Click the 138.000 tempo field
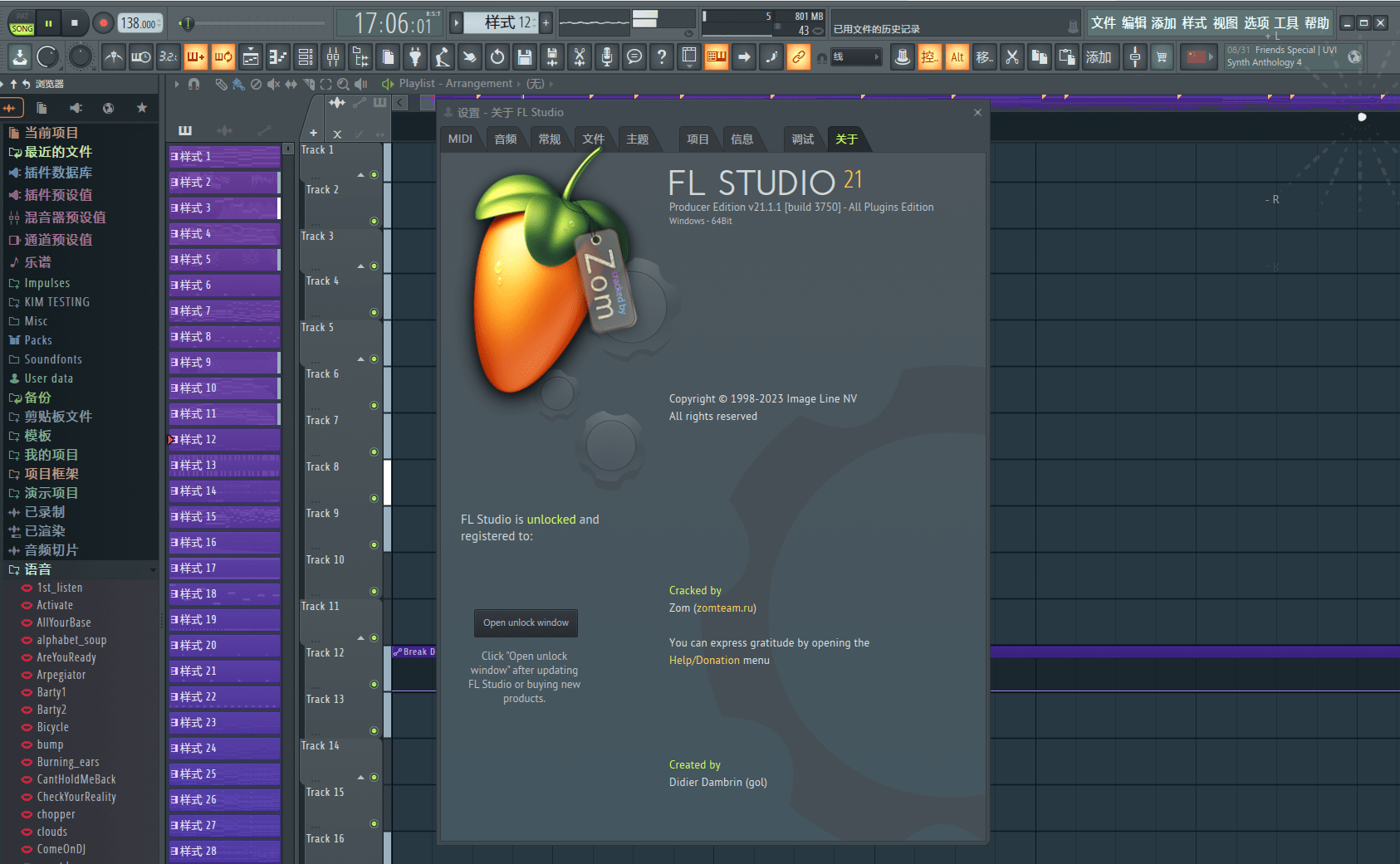The height and width of the screenshot is (864, 1400). 140,23
